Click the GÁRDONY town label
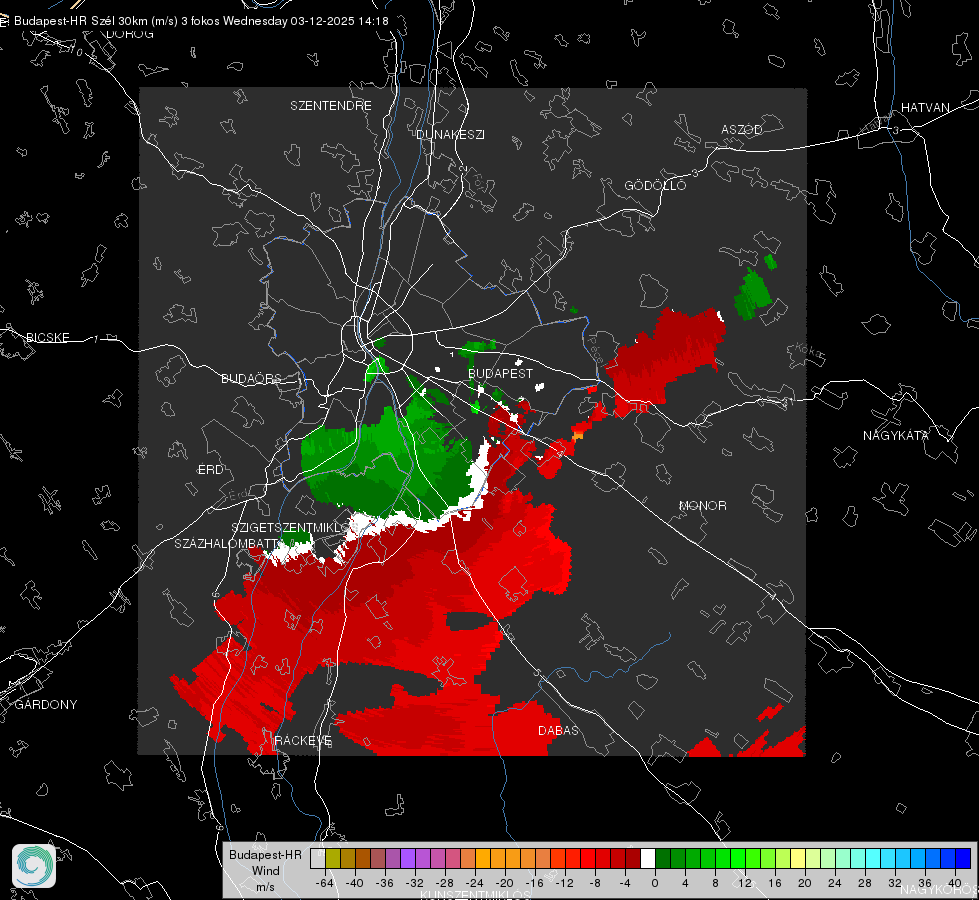The width and height of the screenshot is (979, 900). pos(46,705)
